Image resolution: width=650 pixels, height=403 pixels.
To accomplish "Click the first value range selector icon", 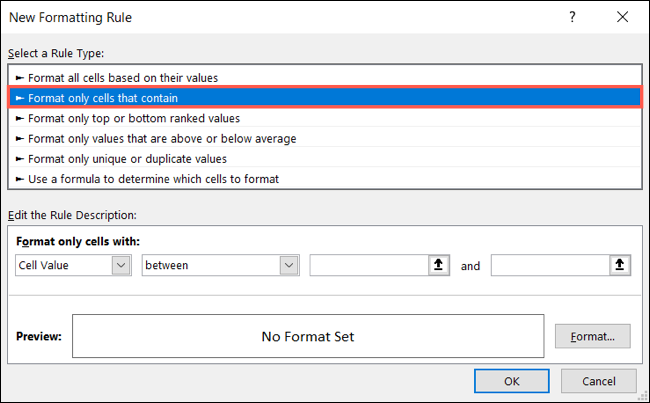I will (x=439, y=266).
